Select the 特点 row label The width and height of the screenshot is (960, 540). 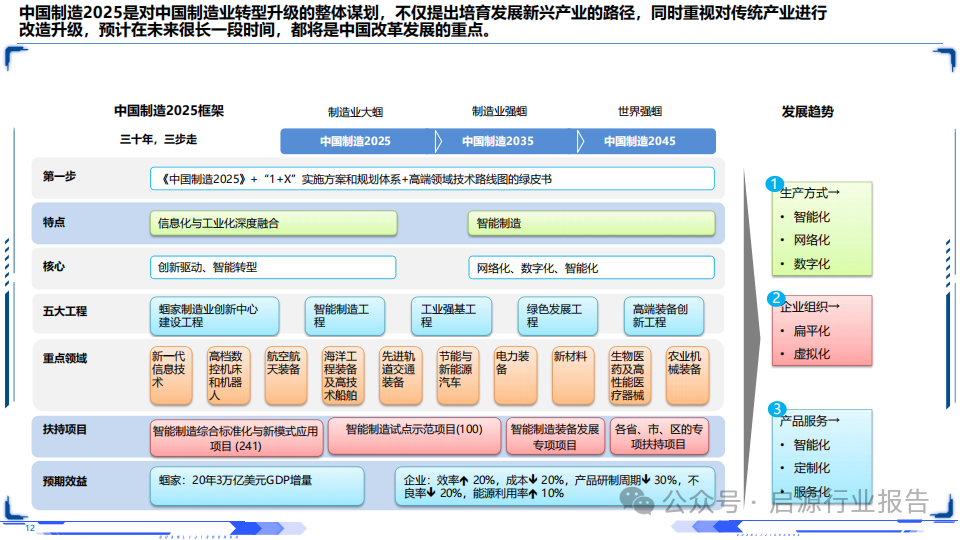pyautogui.click(x=54, y=222)
